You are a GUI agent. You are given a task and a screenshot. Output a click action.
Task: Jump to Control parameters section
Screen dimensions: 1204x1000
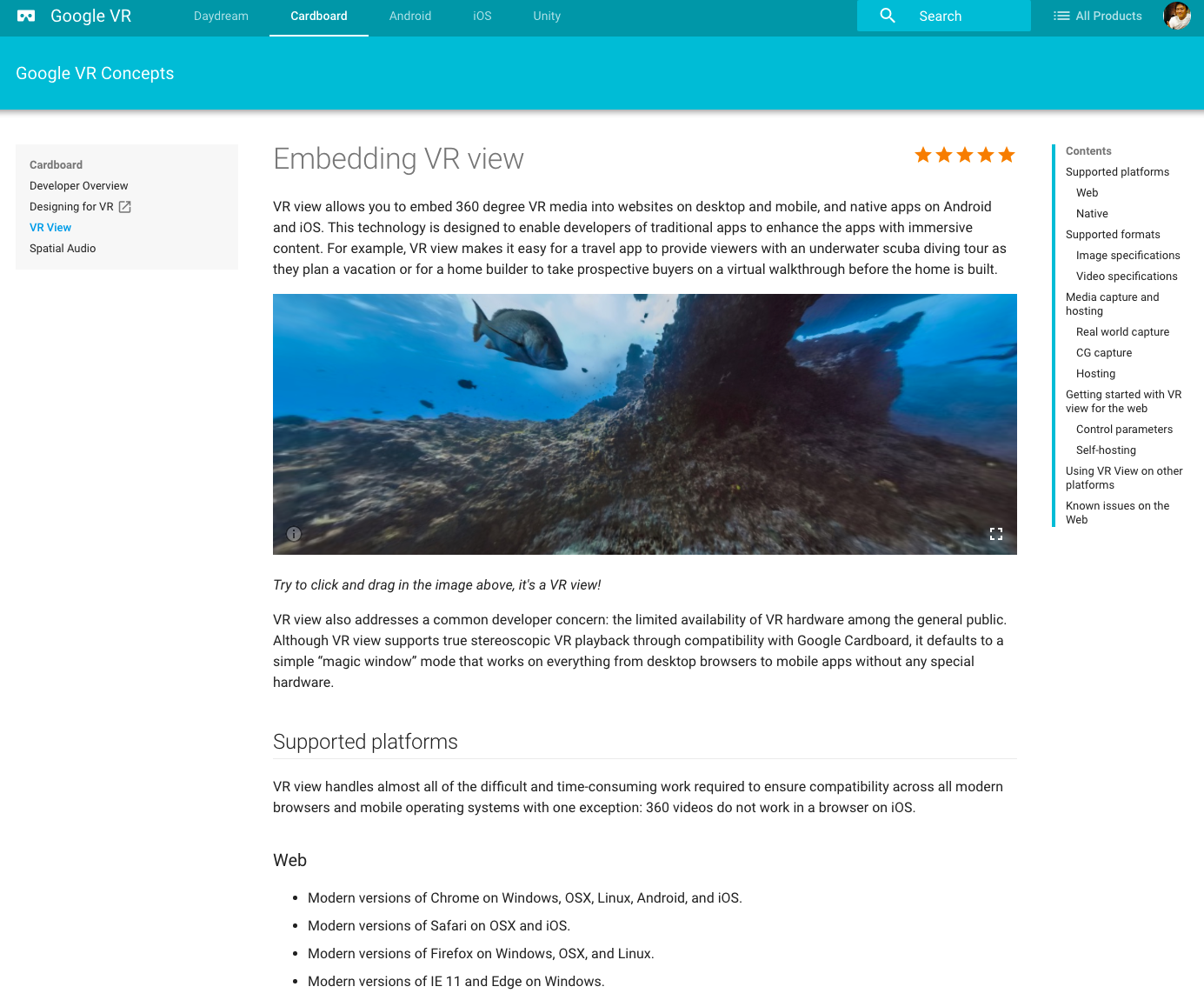point(1124,430)
